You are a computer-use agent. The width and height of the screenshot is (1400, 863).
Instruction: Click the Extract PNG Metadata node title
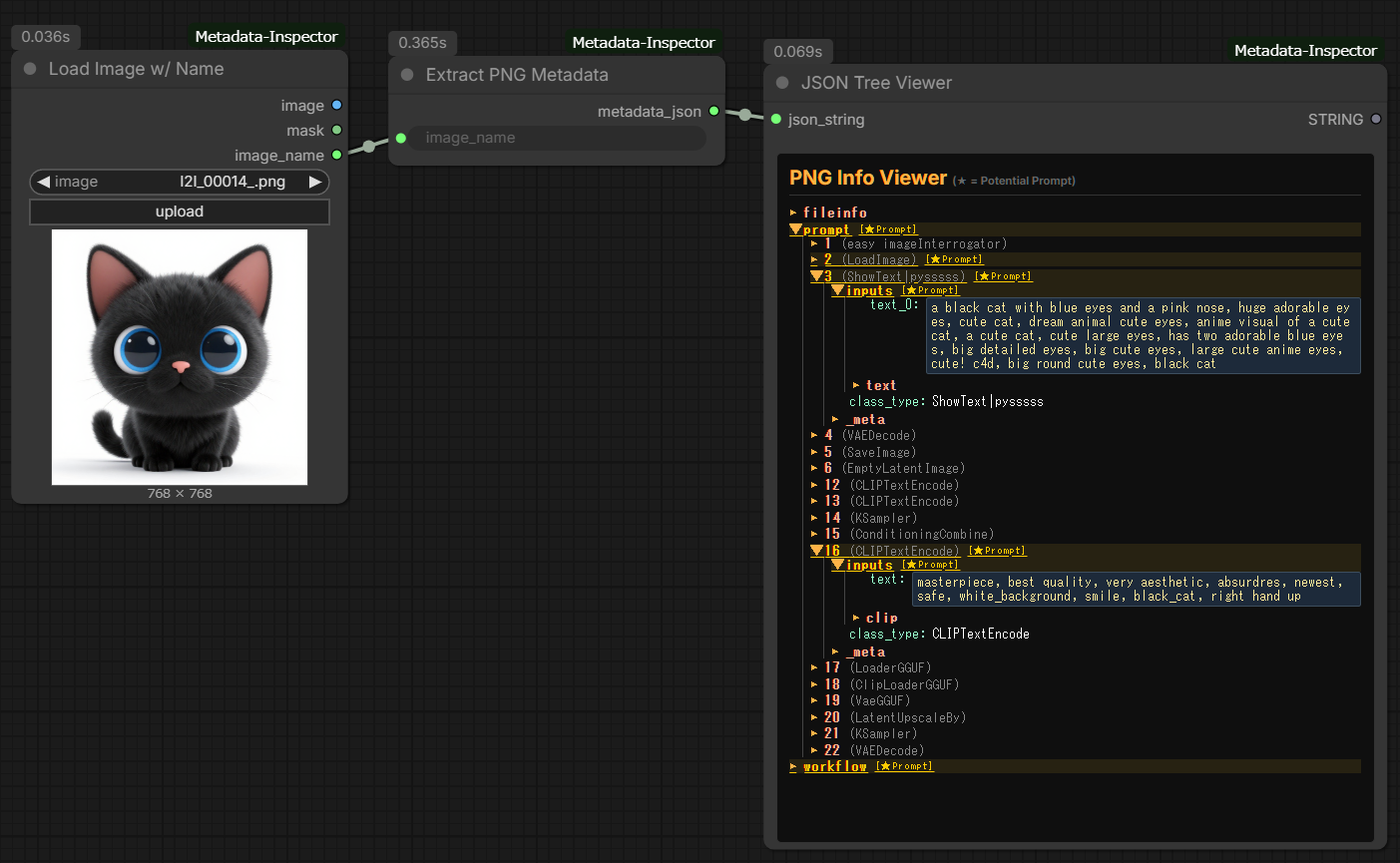(517, 75)
